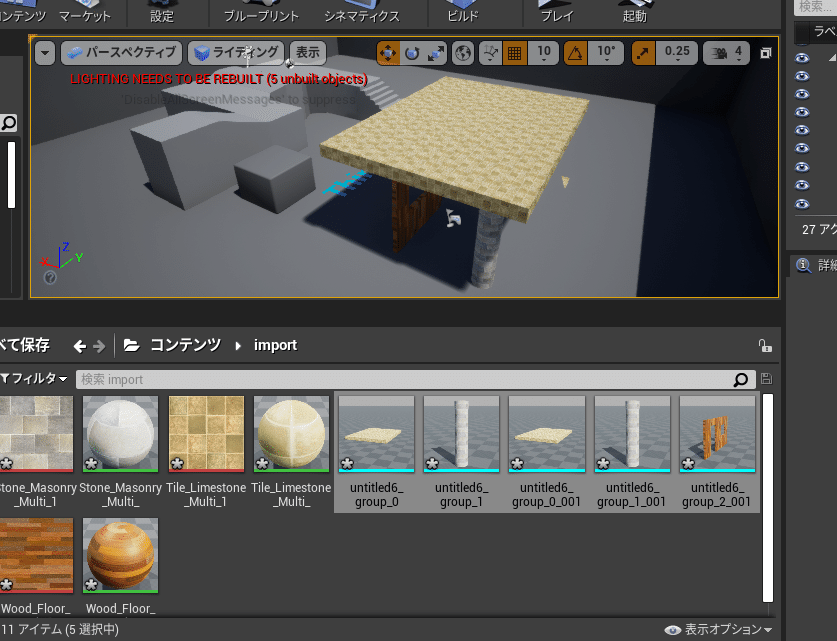Click the プレイ toolbar button
The image size is (837, 641).
556,12
